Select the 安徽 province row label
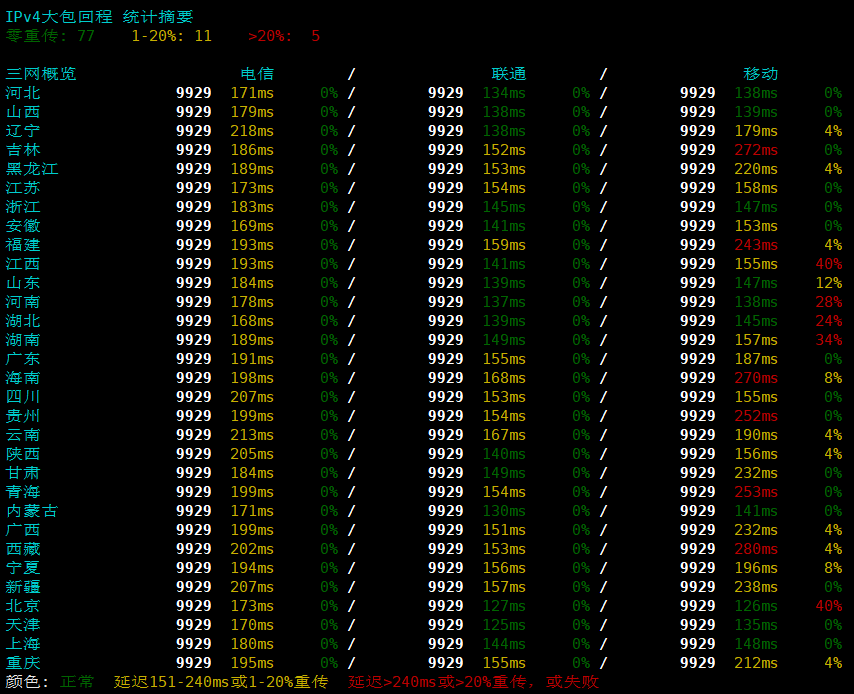 [23, 226]
